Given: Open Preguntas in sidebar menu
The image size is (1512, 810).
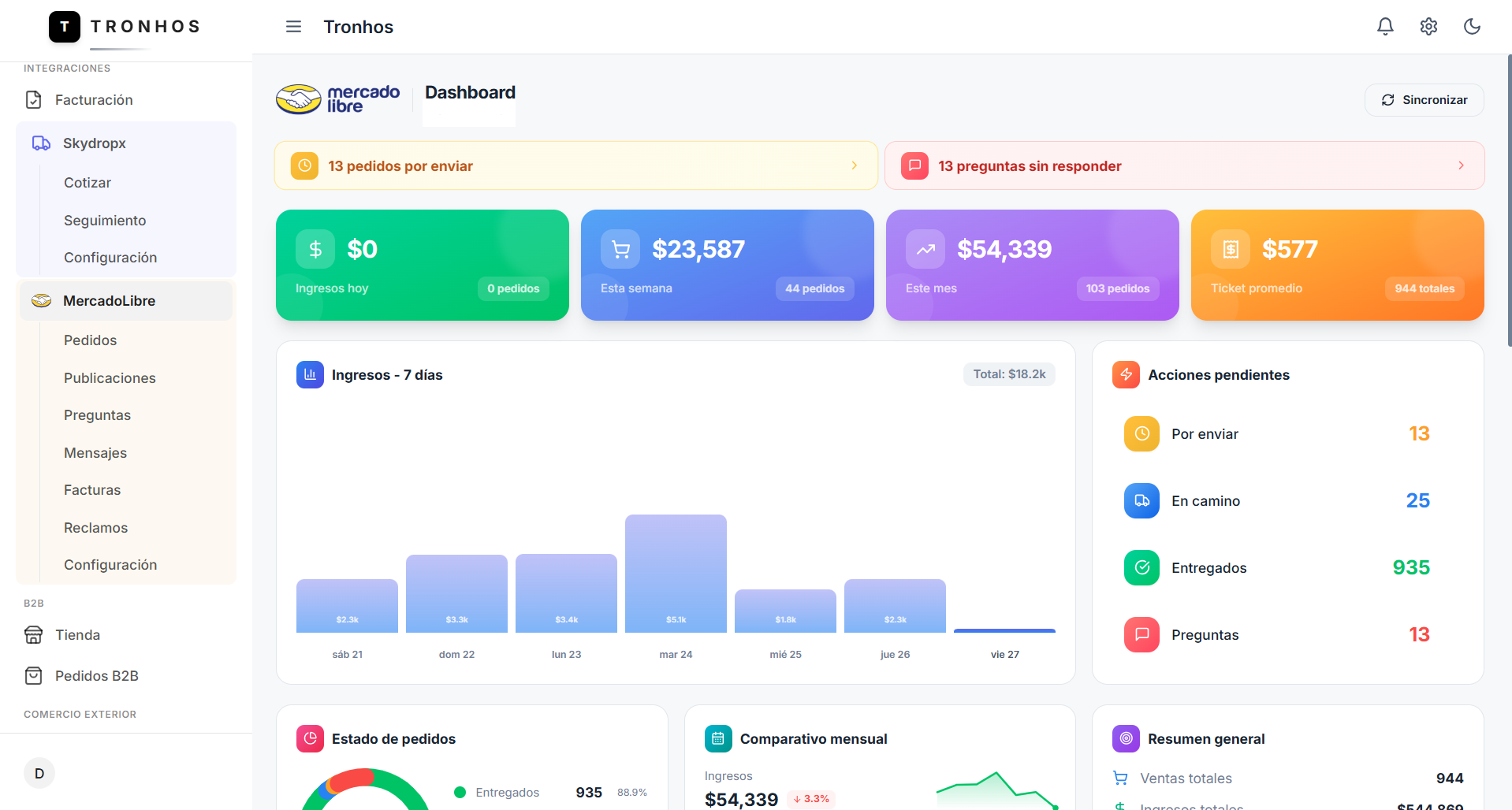Looking at the screenshot, I should pyautogui.click(x=97, y=415).
